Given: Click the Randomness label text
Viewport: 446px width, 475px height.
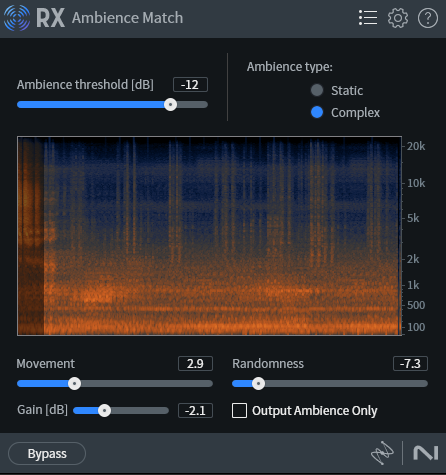Looking at the screenshot, I should click(x=268, y=364).
